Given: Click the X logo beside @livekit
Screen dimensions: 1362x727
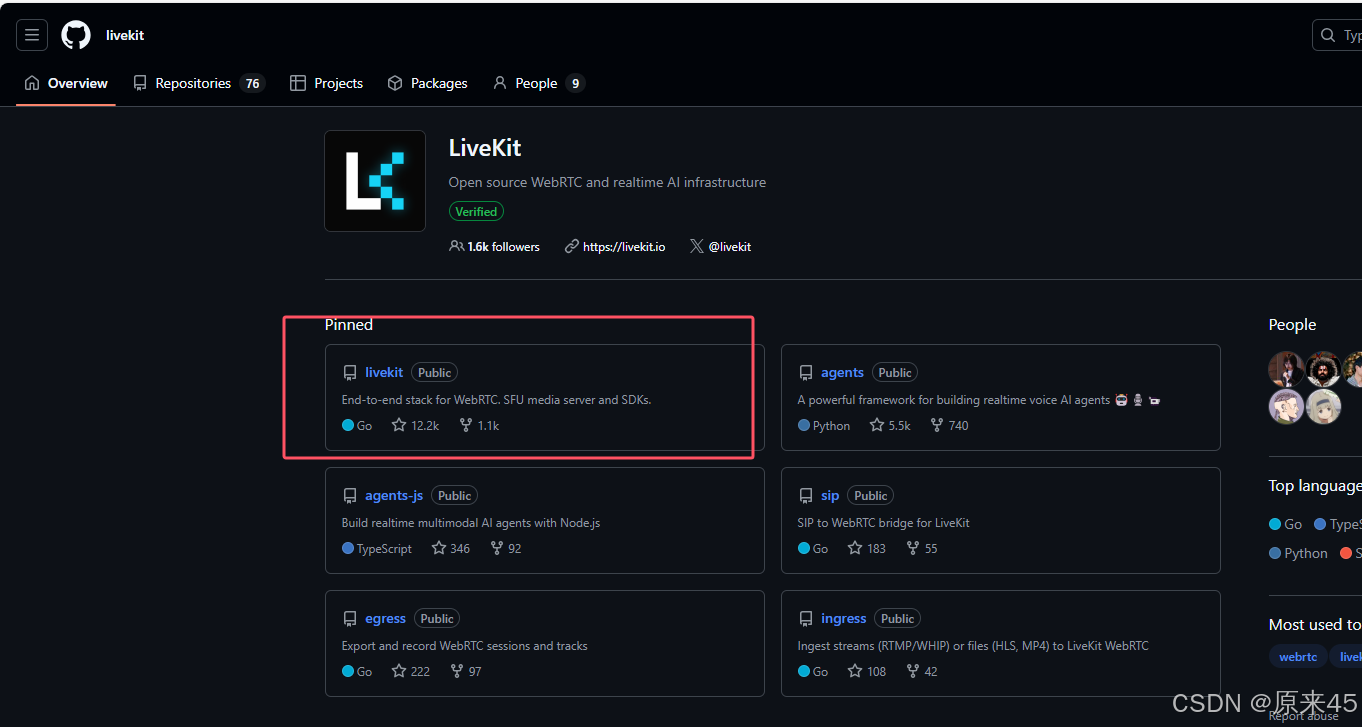Looking at the screenshot, I should tap(696, 246).
